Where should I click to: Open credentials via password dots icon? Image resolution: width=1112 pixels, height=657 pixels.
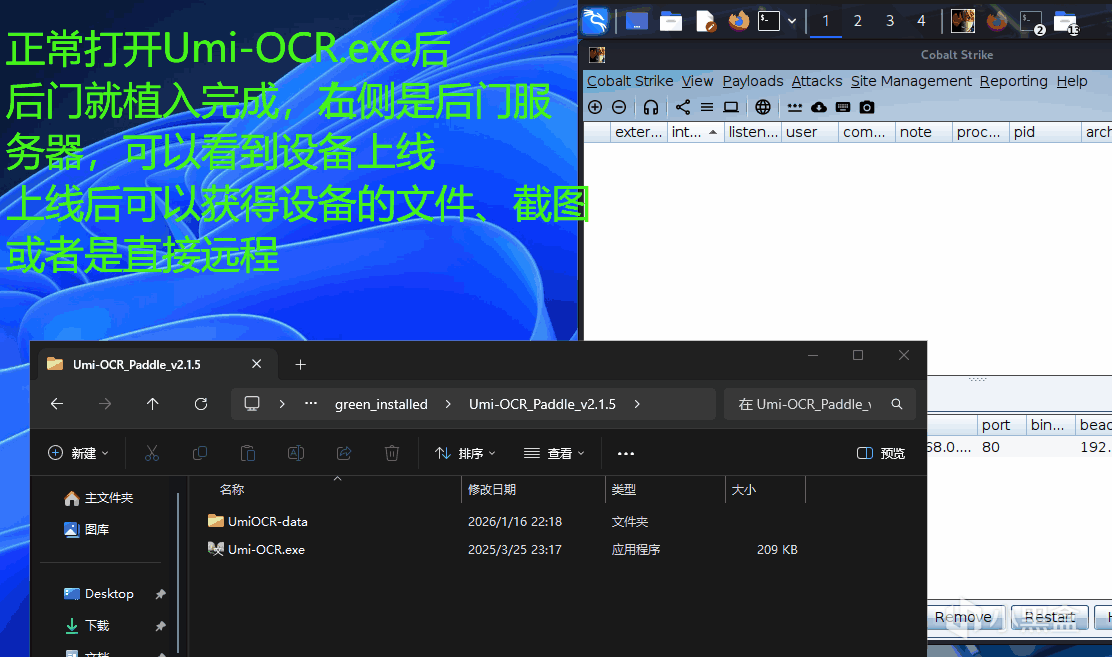794,107
